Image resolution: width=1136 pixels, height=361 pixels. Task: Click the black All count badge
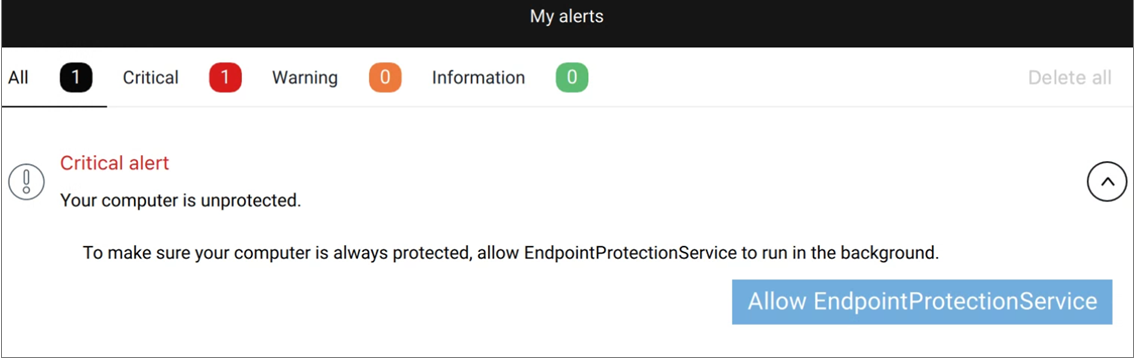click(76, 78)
